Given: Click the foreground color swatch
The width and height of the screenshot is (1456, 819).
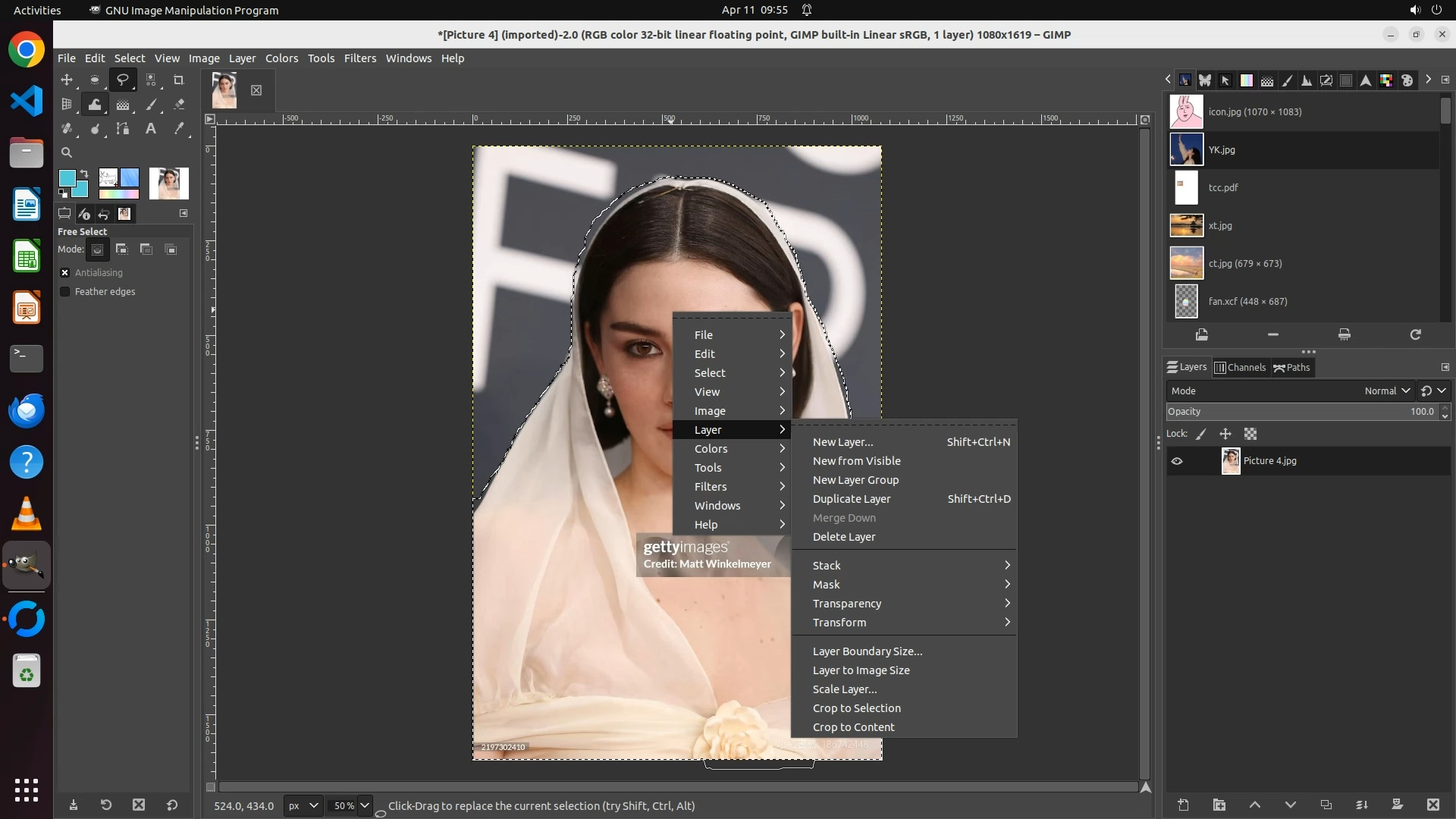Looking at the screenshot, I should pos(67,177).
